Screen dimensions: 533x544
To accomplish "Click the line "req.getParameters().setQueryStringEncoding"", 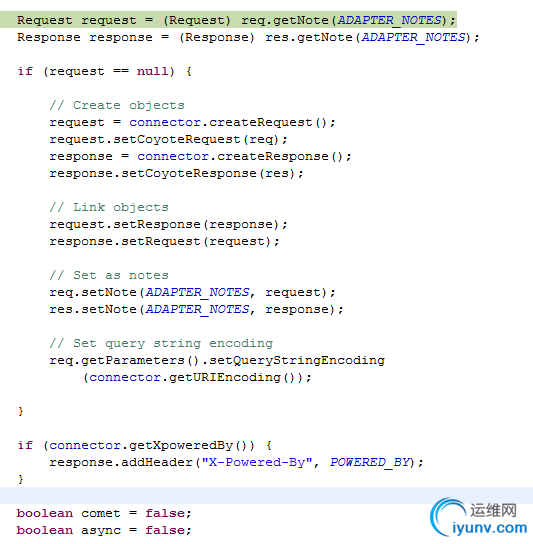I will [x=217, y=360].
